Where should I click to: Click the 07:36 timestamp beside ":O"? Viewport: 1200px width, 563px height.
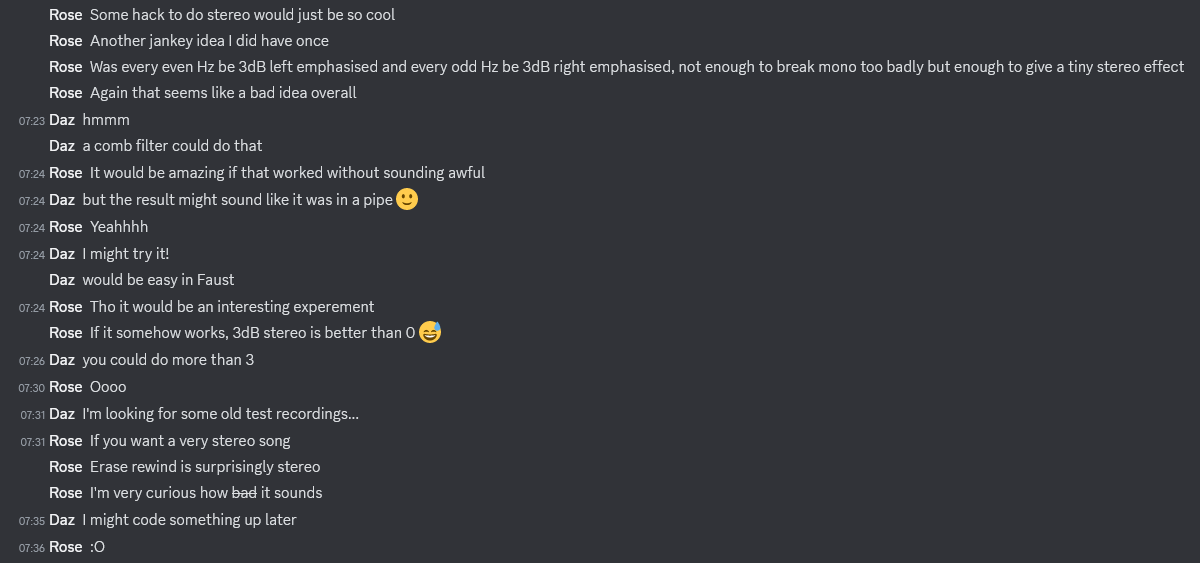(32, 547)
